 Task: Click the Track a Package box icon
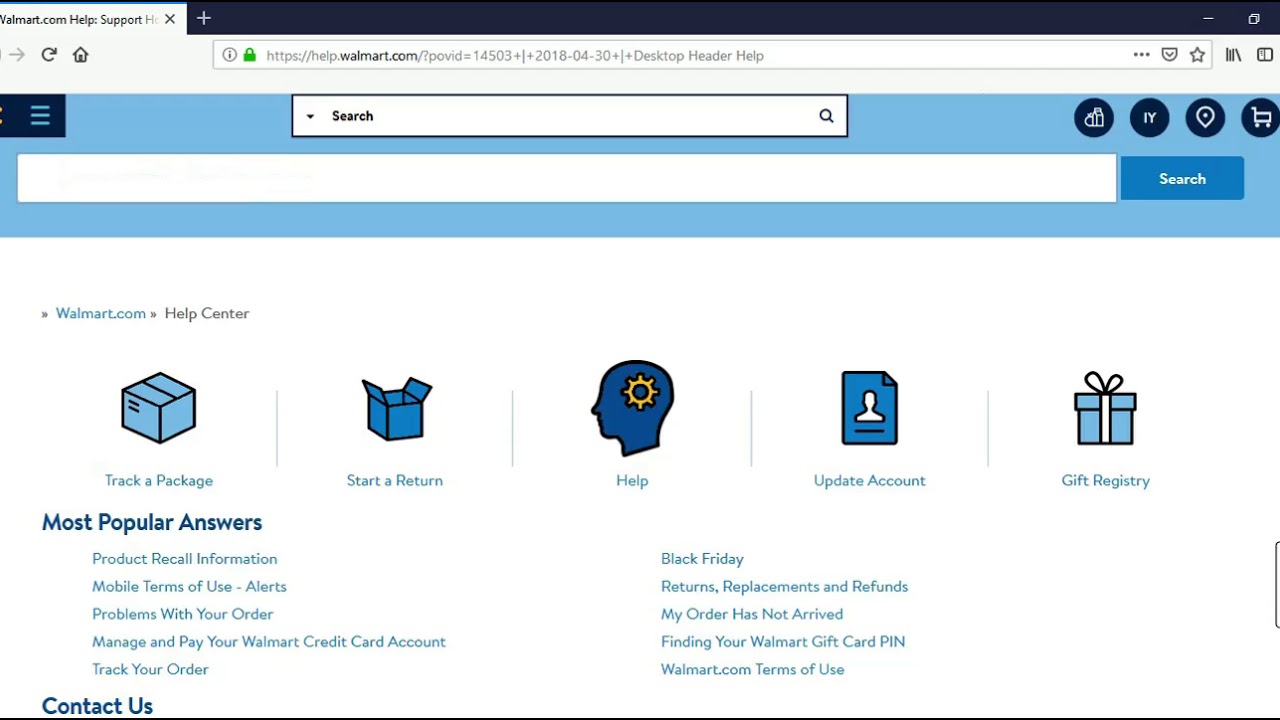coord(158,408)
